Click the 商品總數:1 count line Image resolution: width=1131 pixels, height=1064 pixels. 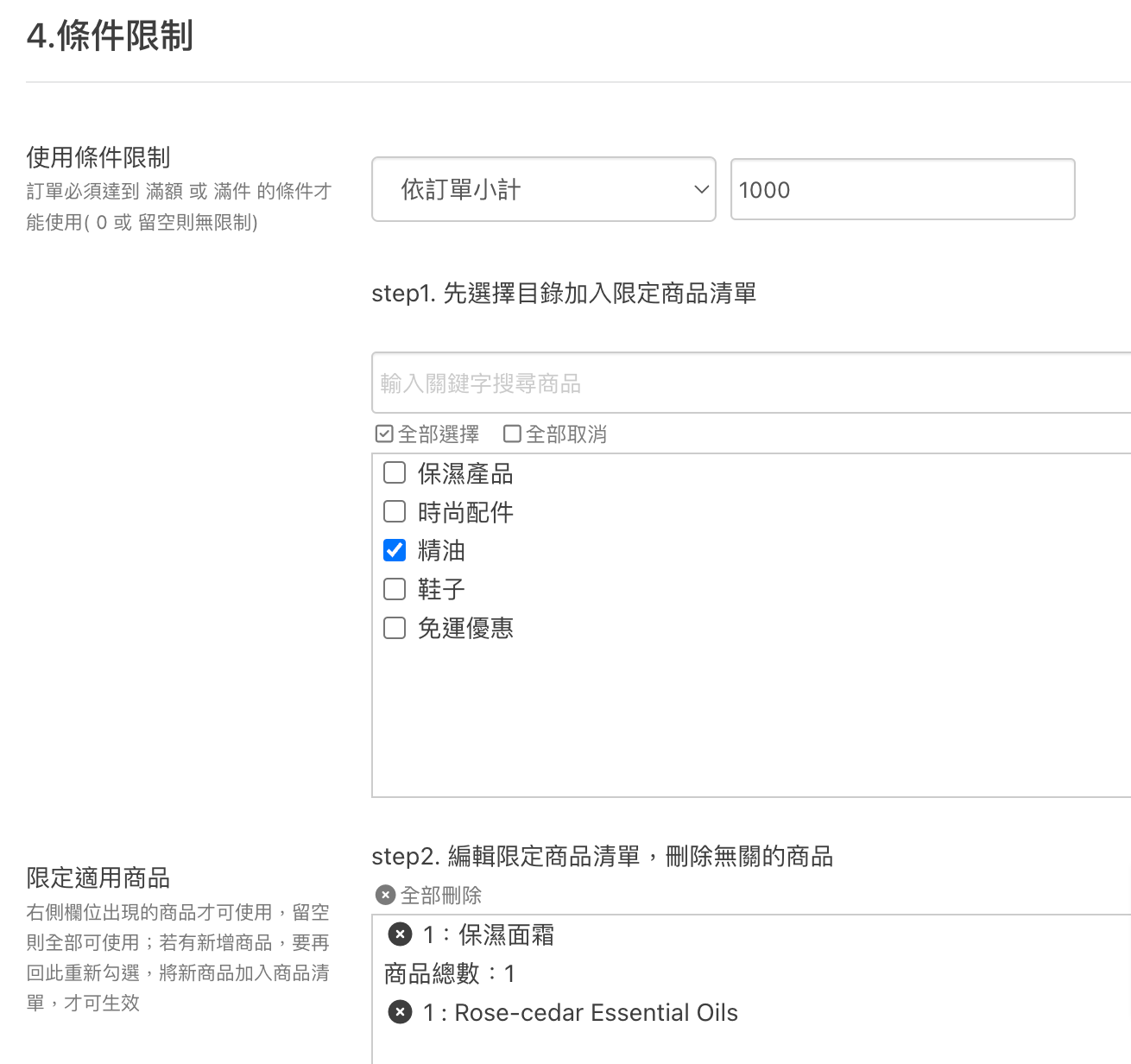pyautogui.click(x=449, y=973)
